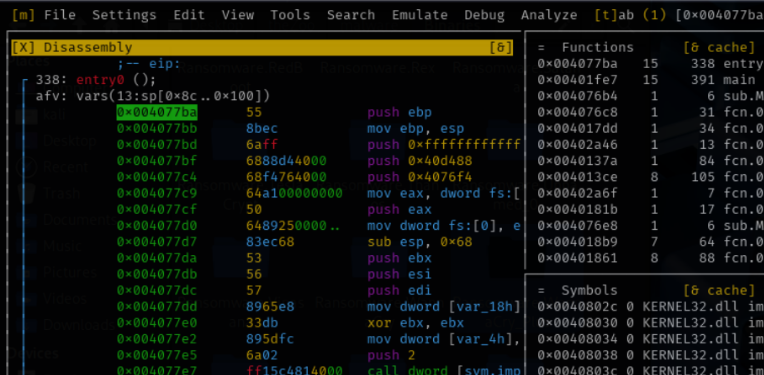This screenshot has height=375, width=764.
Task: Select function 0x00402a6f in Functions list
Action: 650,193
